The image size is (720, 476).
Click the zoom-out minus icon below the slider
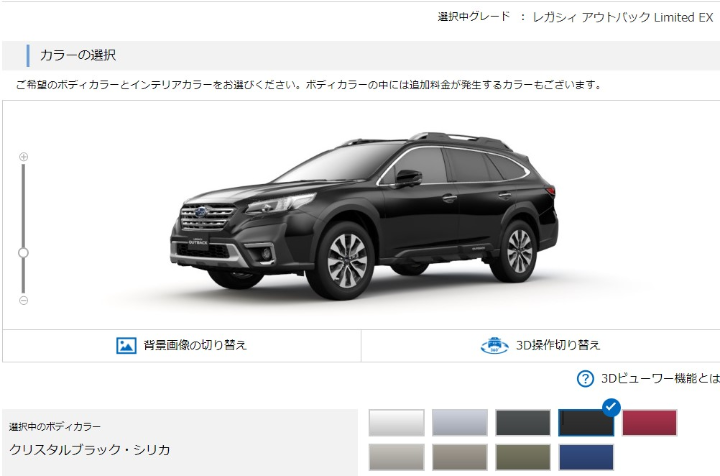tap(23, 300)
